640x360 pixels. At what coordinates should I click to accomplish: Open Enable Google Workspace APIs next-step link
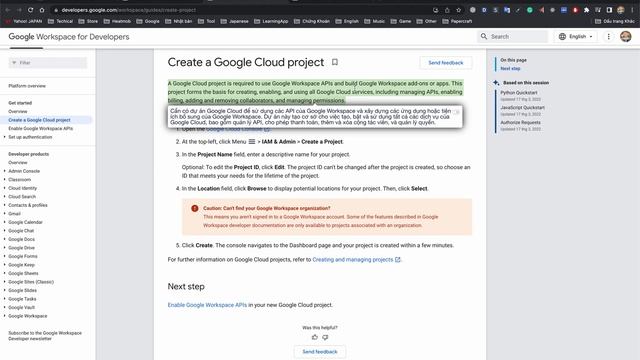[x=207, y=305]
